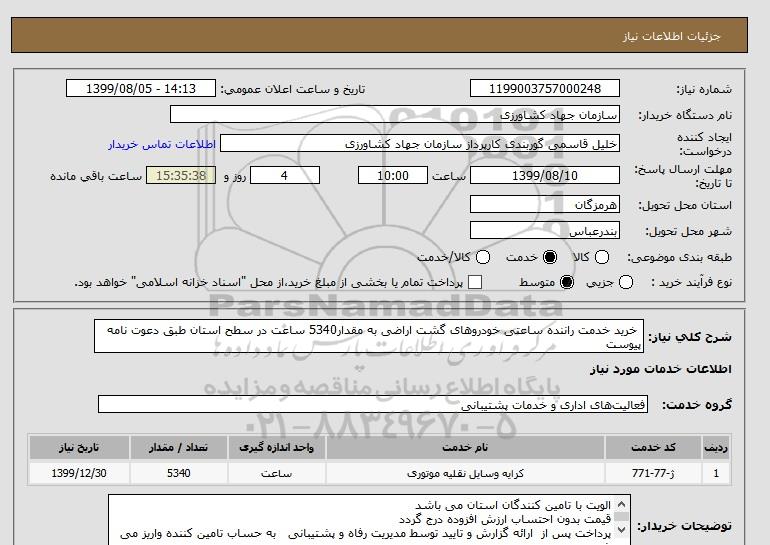The image size is (770, 545).
Task: Select the service name کرایه وسایل نقلیه موتوری
Action: click(465, 473)
